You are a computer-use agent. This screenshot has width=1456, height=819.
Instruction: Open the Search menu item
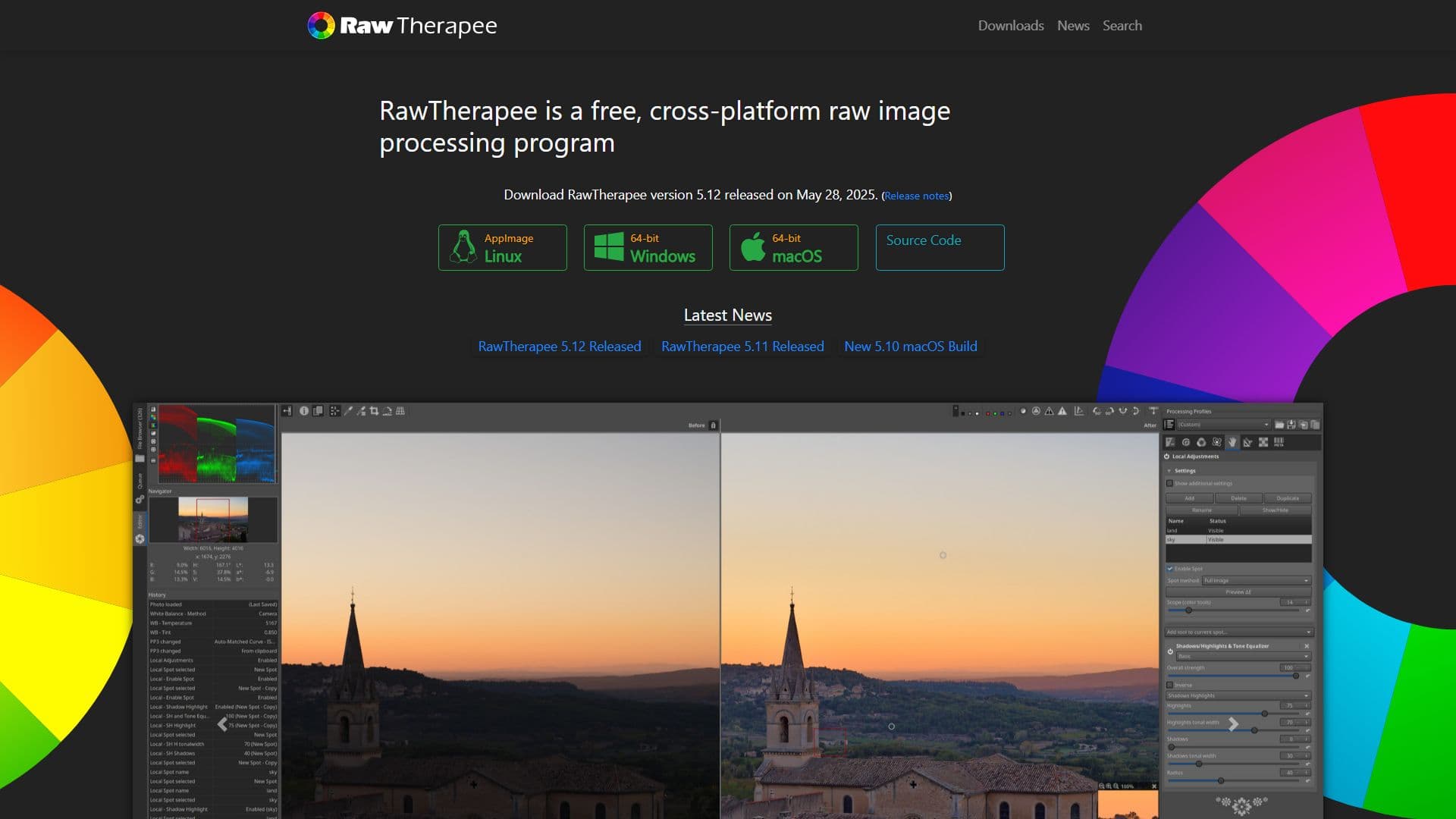click(1122, 25)
